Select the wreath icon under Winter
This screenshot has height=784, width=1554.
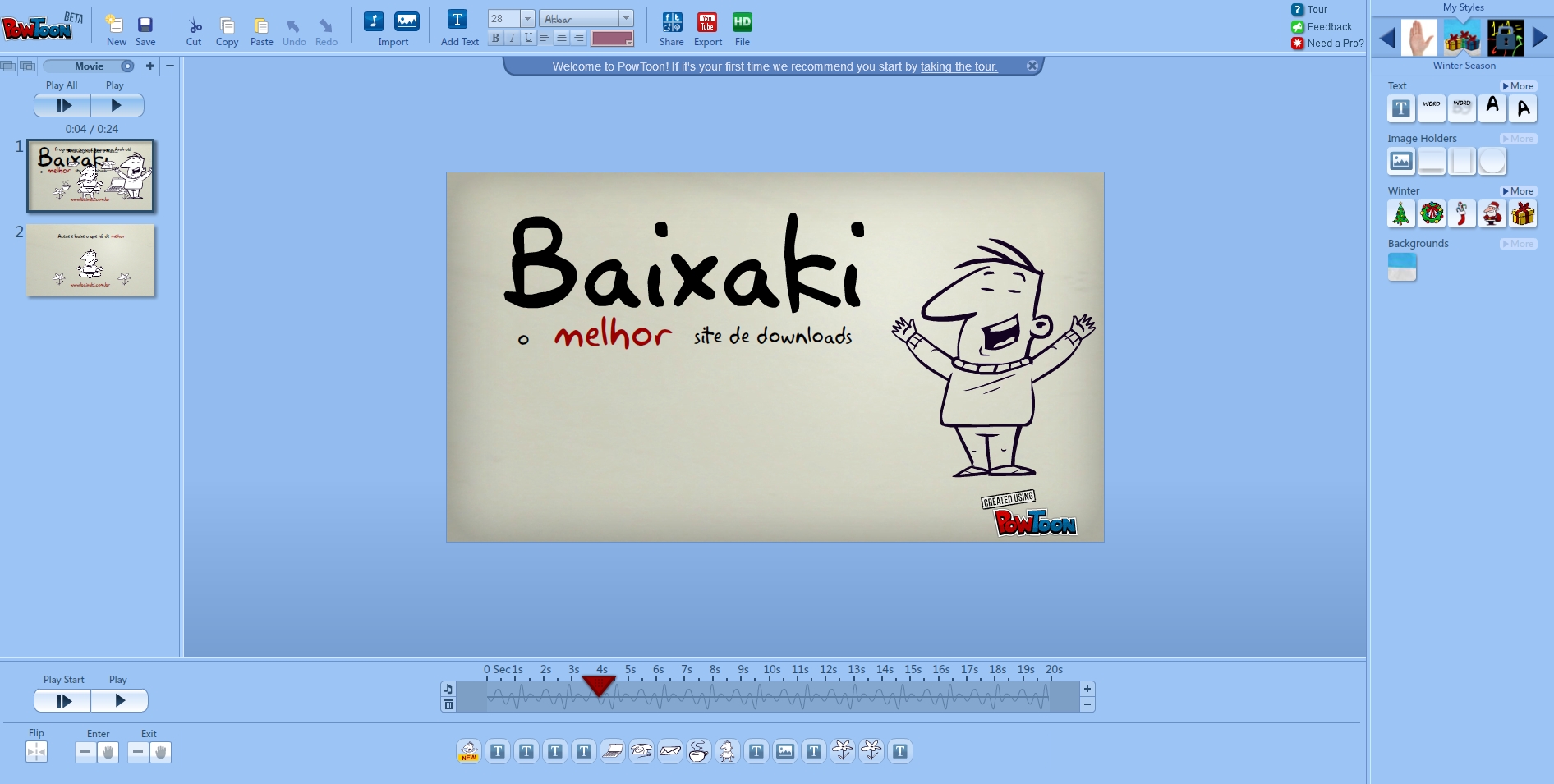click(1432, 213)
